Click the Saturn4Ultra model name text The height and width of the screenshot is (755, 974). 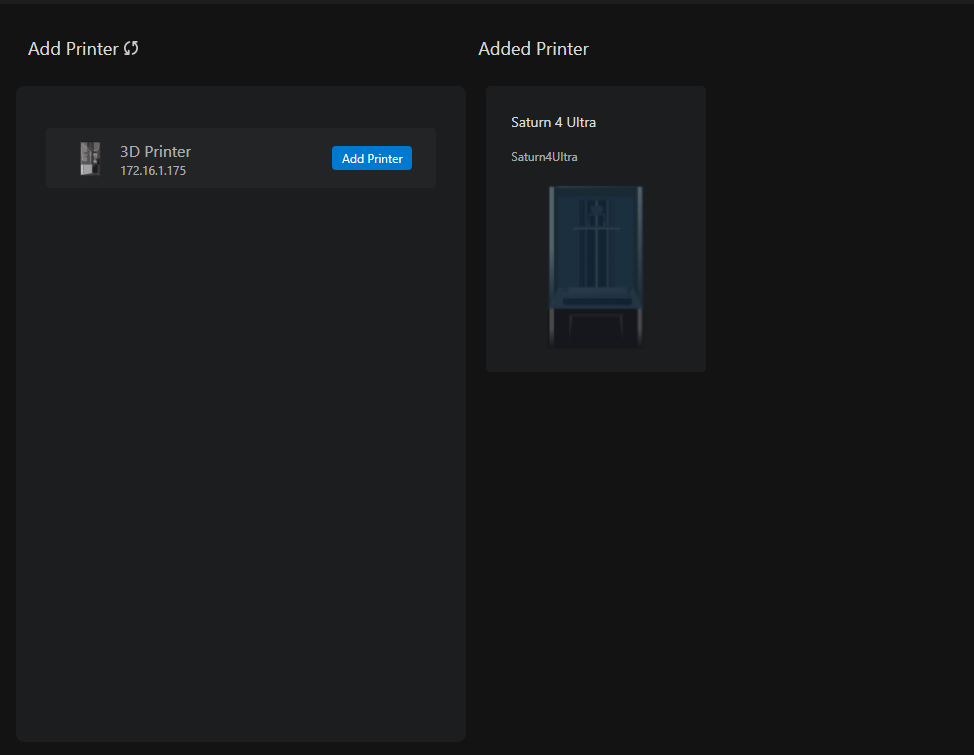[x=544, y=157]
